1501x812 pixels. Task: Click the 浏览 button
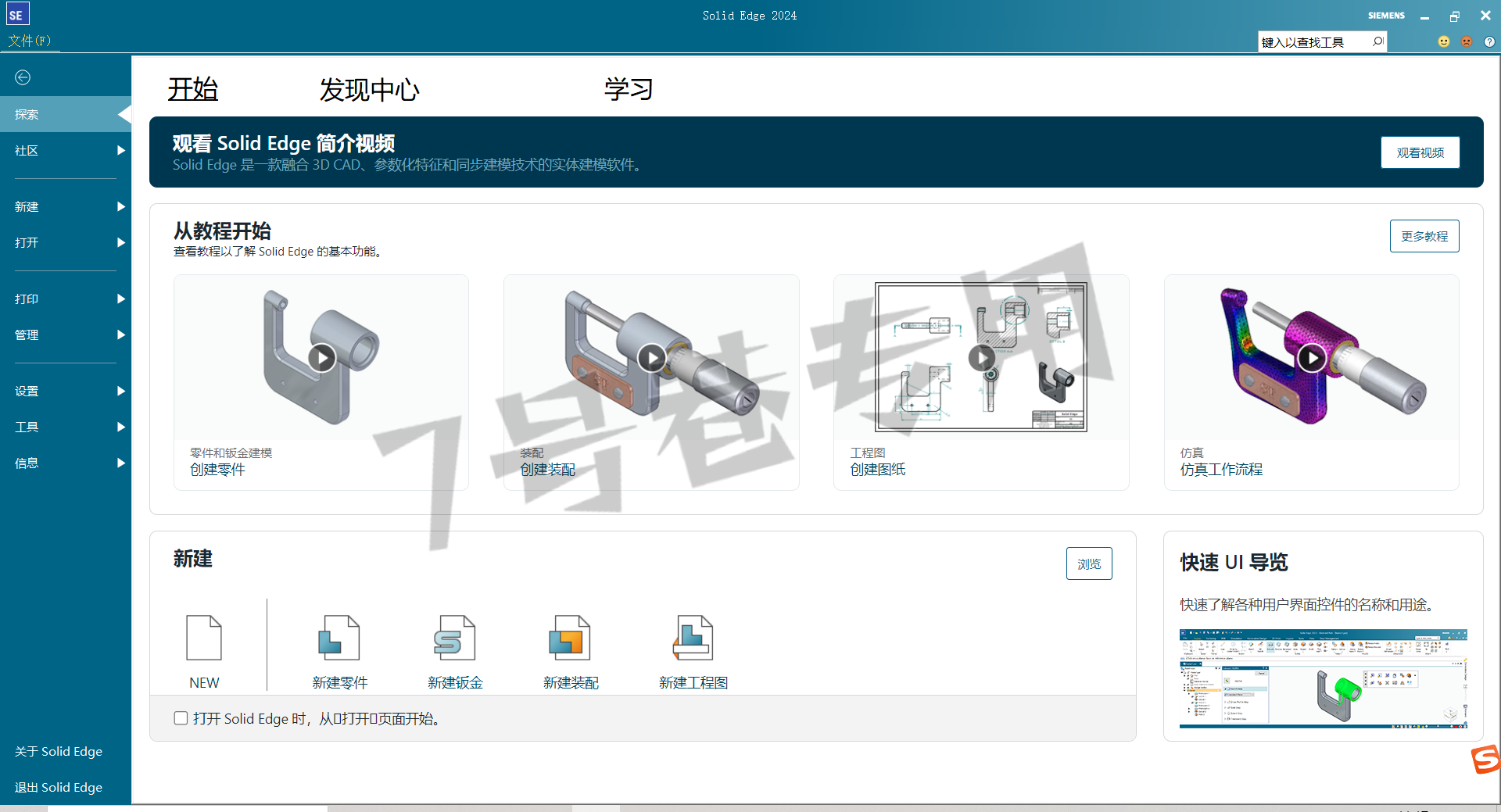[1089, 563]
